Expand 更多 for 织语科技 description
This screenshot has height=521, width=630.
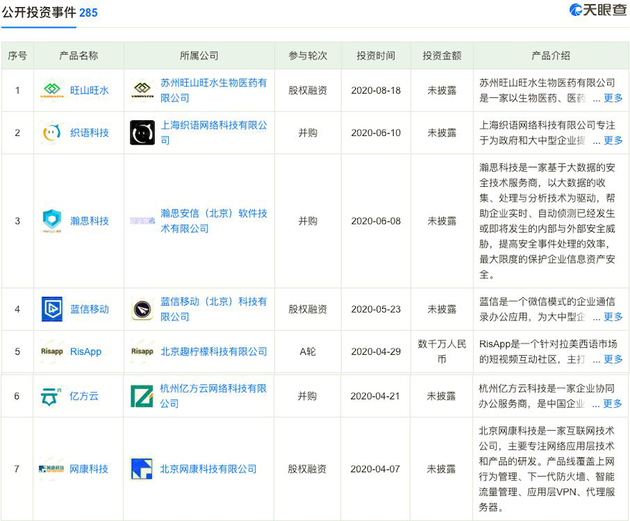coord(613,140)
